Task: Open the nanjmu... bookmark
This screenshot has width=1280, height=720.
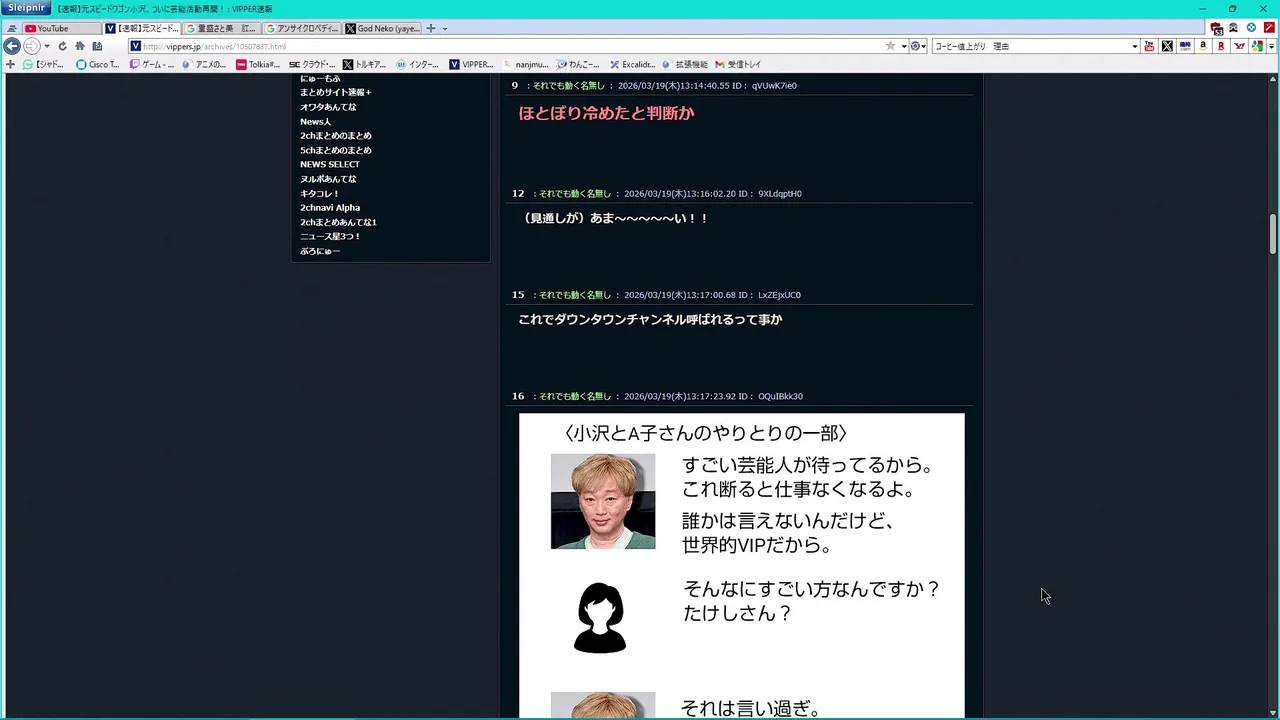Action: (x=525, y=64)
